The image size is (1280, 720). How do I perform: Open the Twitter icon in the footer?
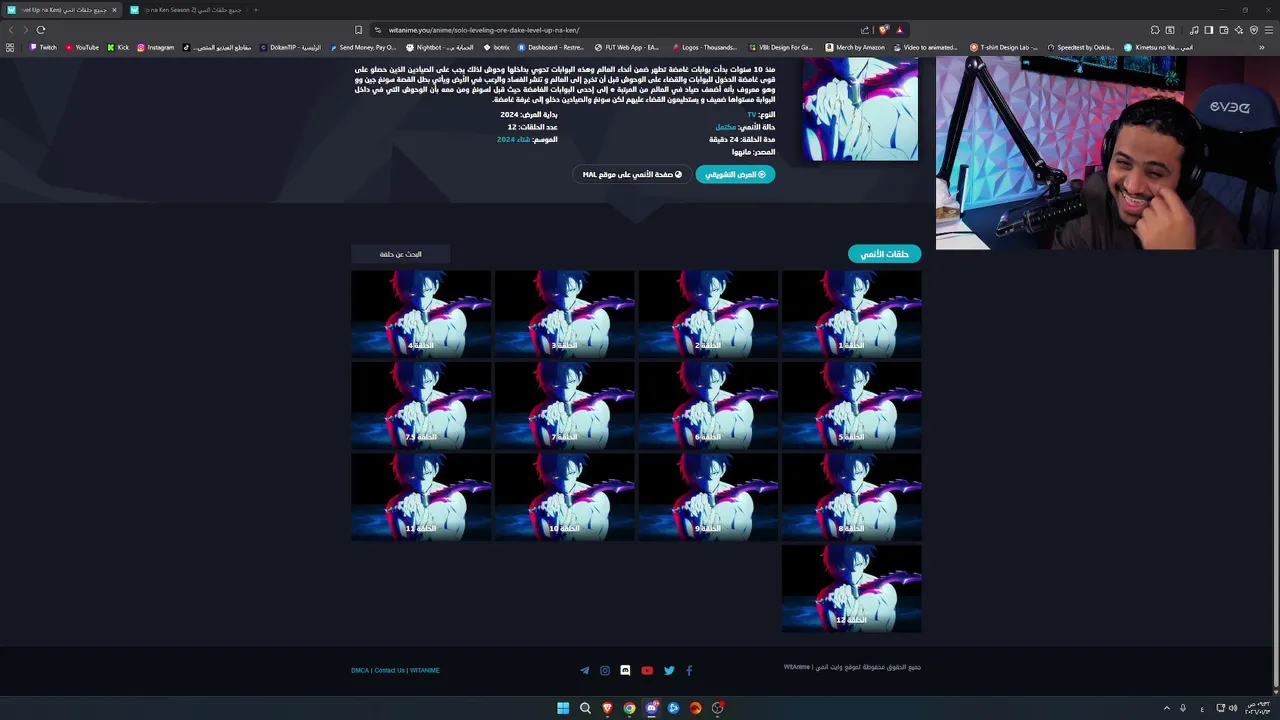click(x=669, y=670)
